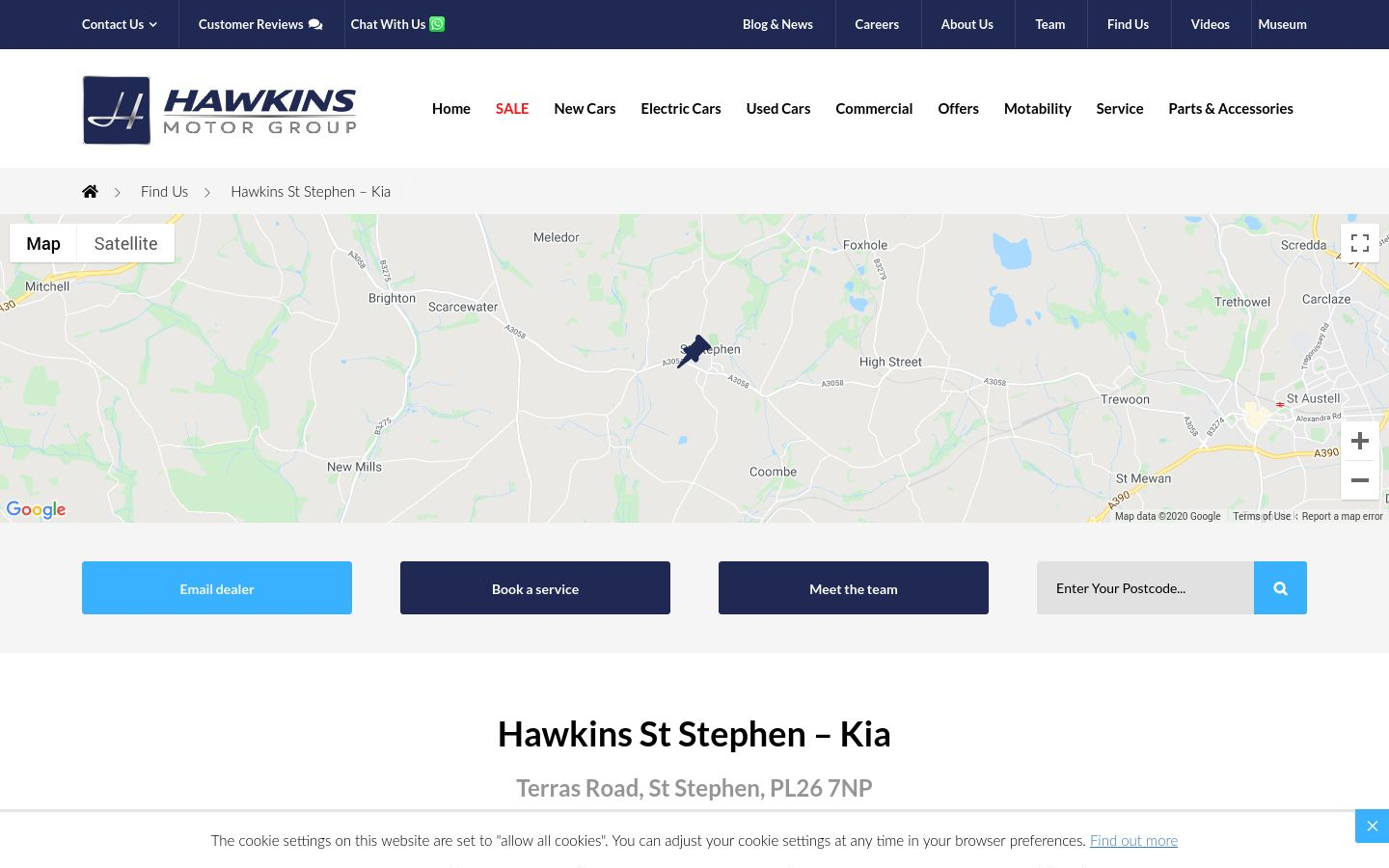Viewport: 1389px width, 868px height.
Task: Open WhatsApp Chat With Us
Action: [x=397, y=24]
